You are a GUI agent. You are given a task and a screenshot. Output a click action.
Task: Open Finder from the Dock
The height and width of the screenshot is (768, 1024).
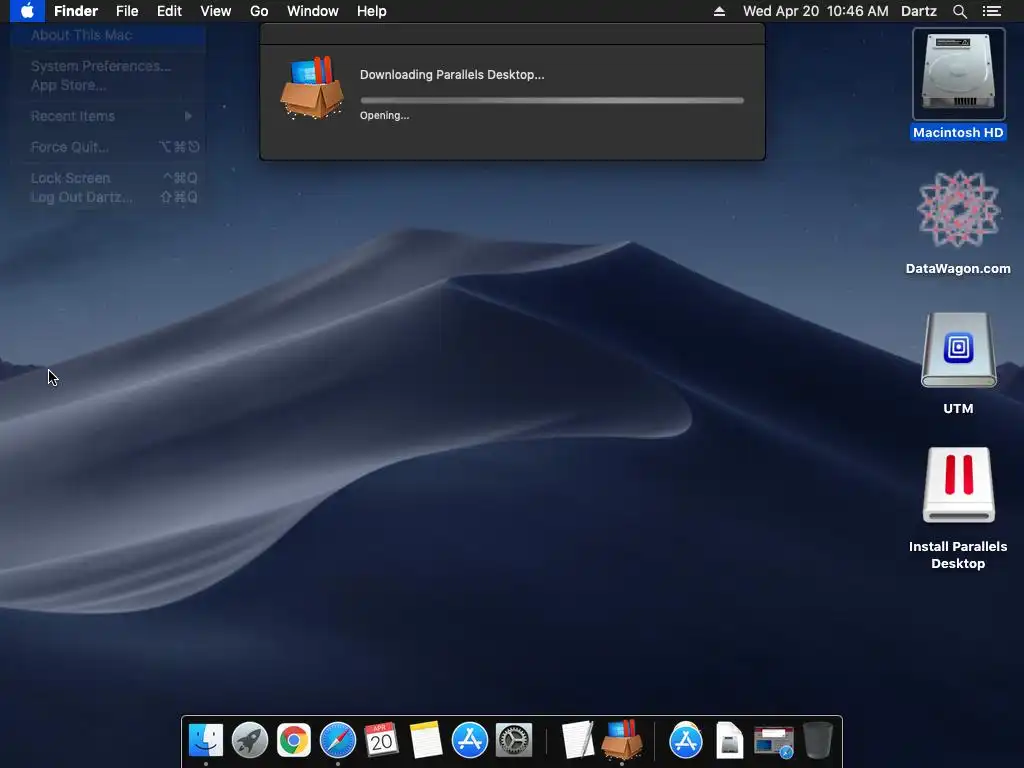206,741
